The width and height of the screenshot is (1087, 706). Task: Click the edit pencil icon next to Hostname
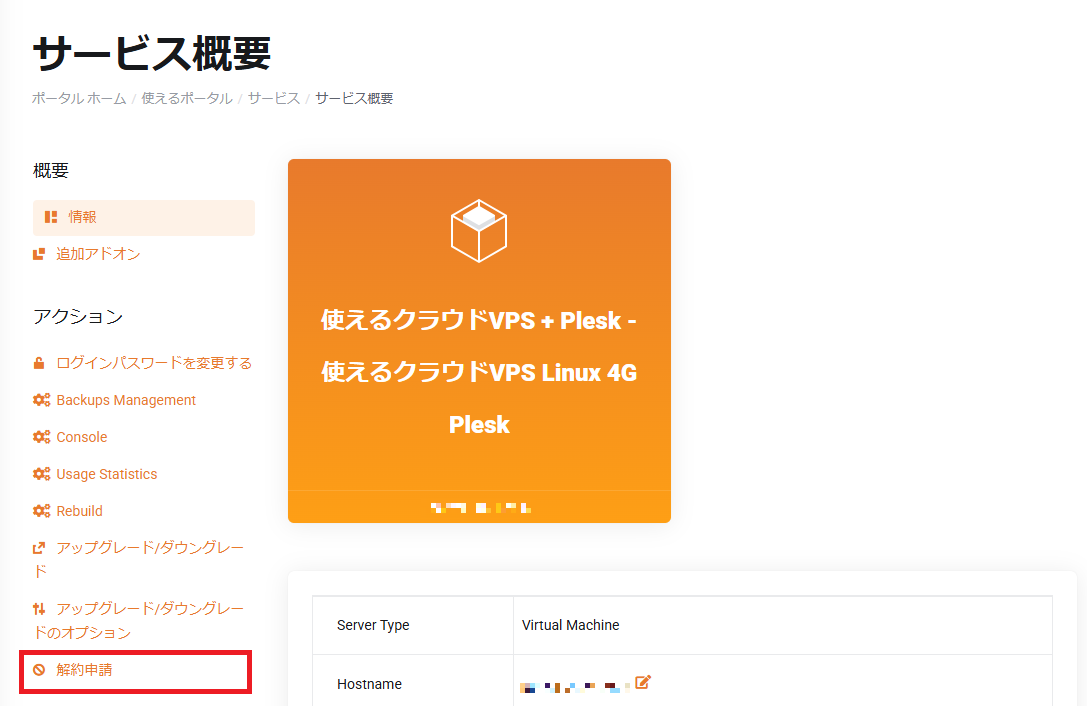tap(643, 682)
